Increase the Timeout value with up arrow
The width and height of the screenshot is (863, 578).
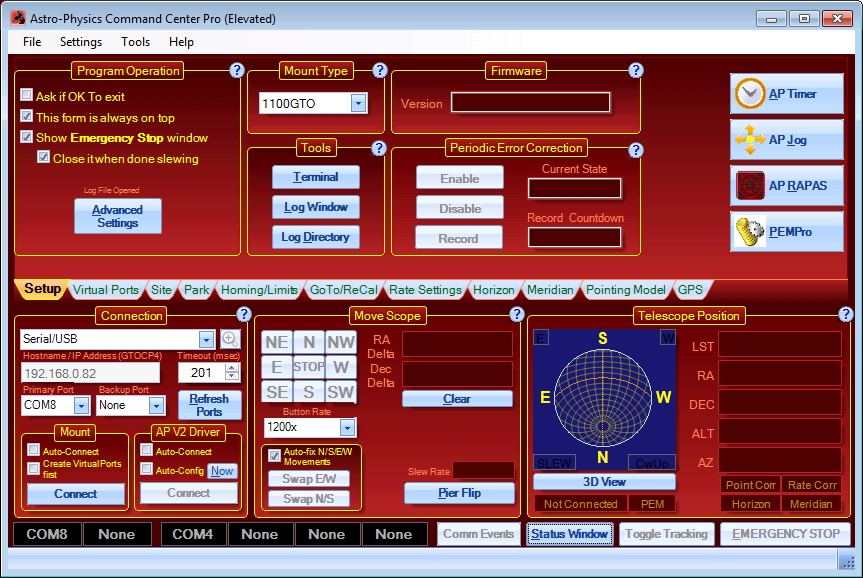[x=232, y=368]
